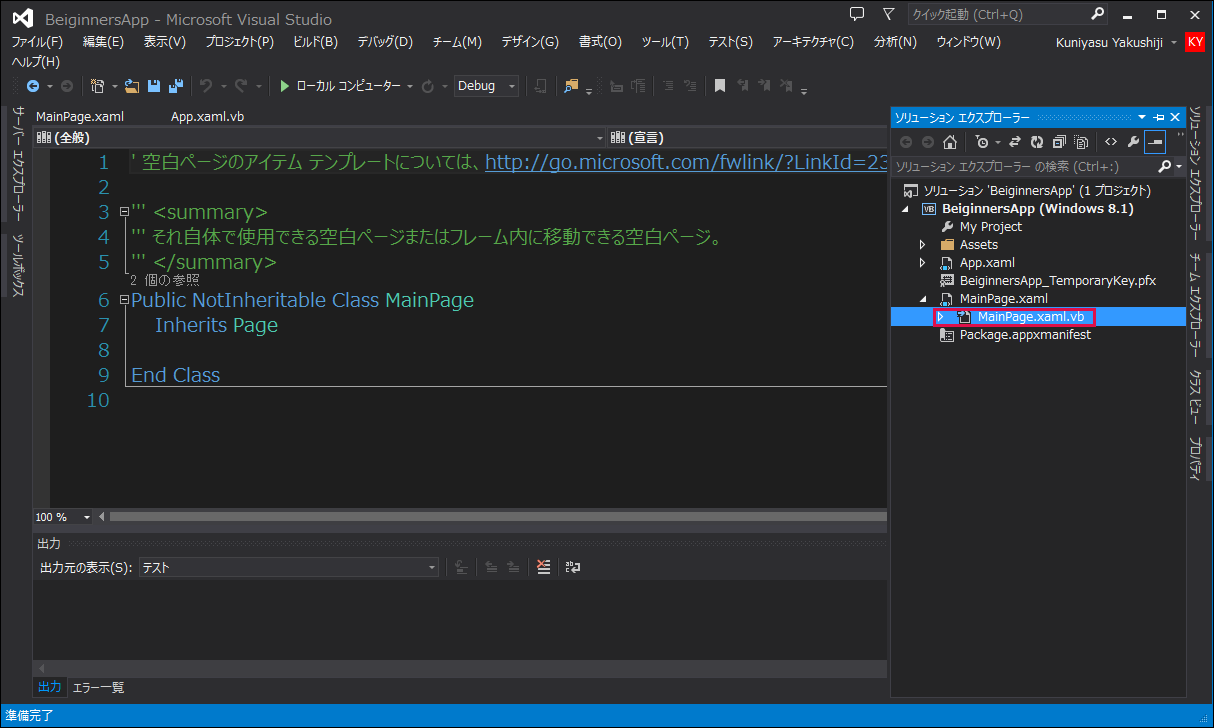Click Solution Explorer Home icon
Image resolution: width=1214 pixels, height=728 pixels.
(x=950, y=142)
